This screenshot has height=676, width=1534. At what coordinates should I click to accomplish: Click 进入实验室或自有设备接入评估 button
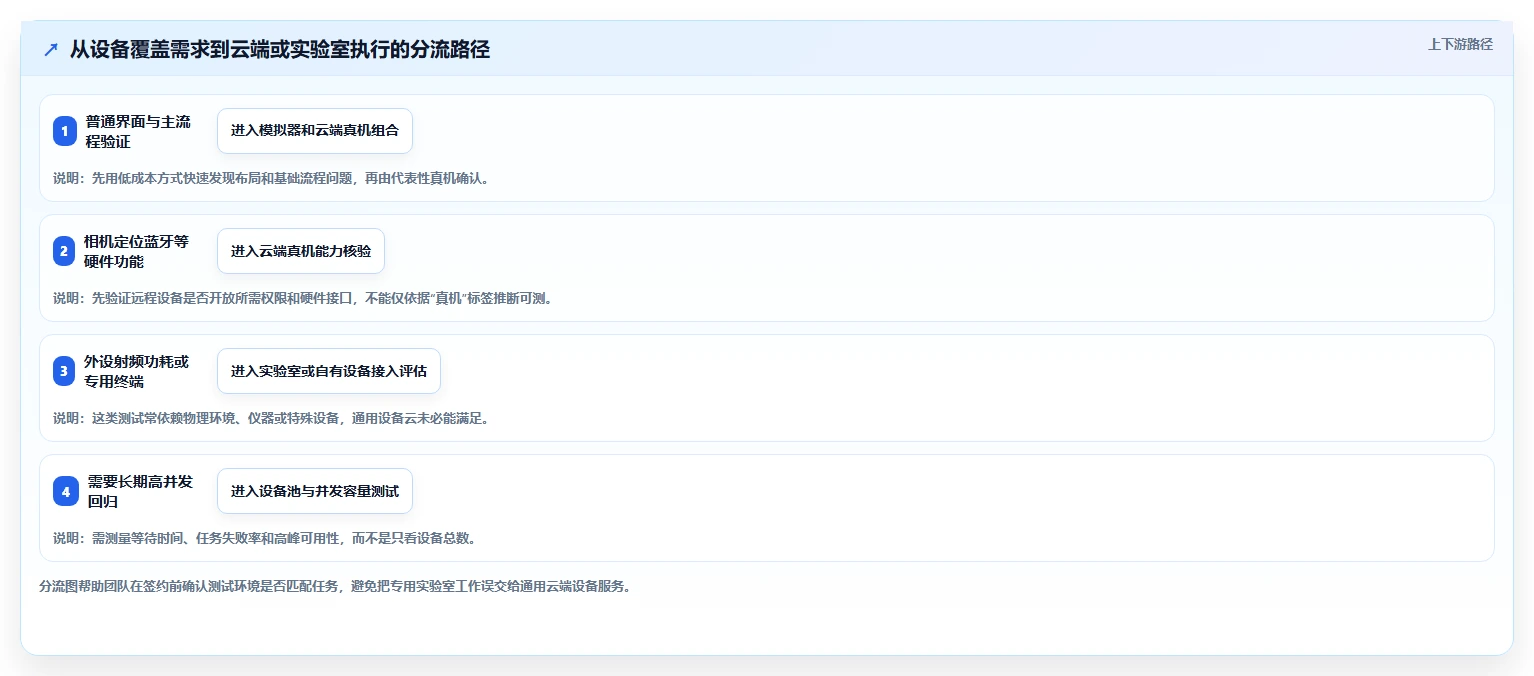[x=329, y=371]
